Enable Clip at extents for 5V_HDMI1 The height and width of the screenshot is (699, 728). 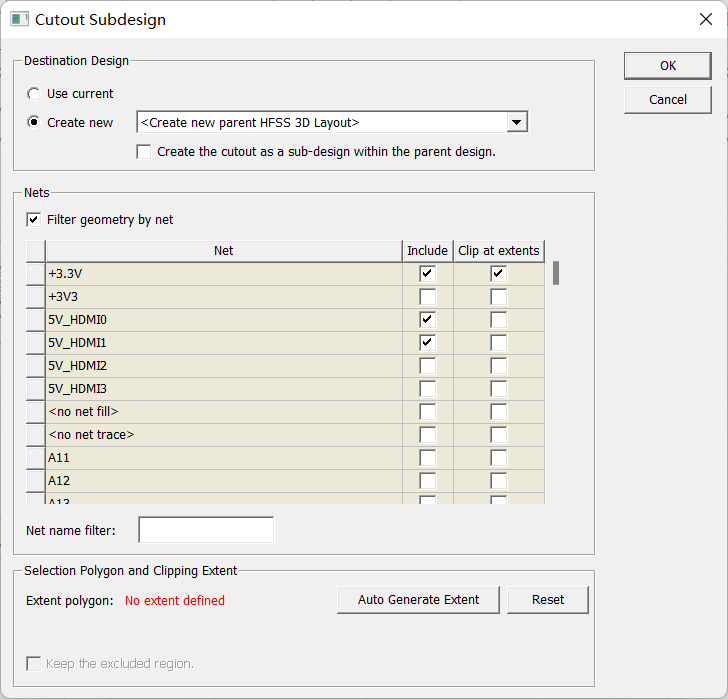pyautogui.click(x=499, y=343)
